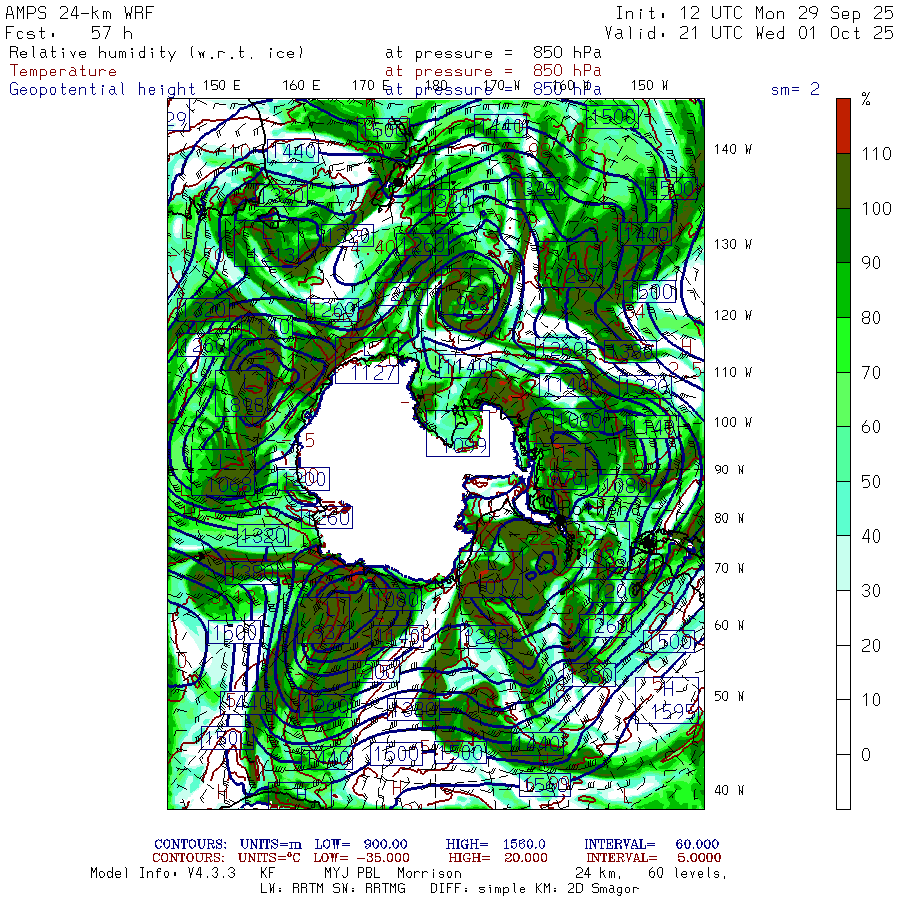Click the "1127" contour label box

pyautogui.click(x=366, y=372)
